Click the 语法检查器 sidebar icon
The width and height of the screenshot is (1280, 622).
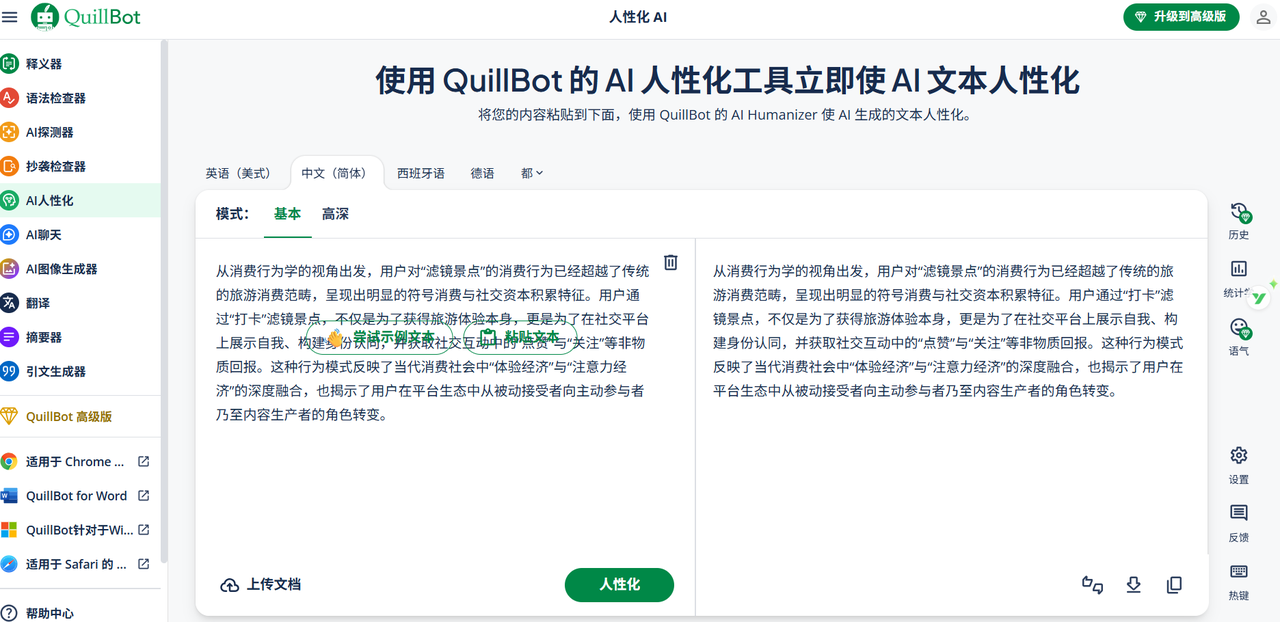pyautogui.click(x=9, y=98)
